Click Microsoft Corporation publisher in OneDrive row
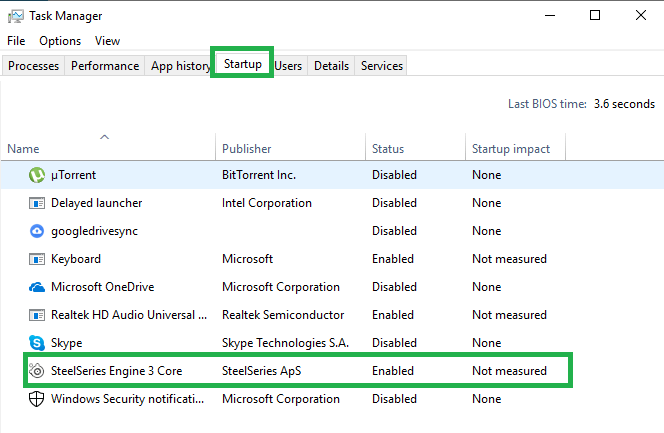Viewport: 664px width, 433px height. [281, 287]
